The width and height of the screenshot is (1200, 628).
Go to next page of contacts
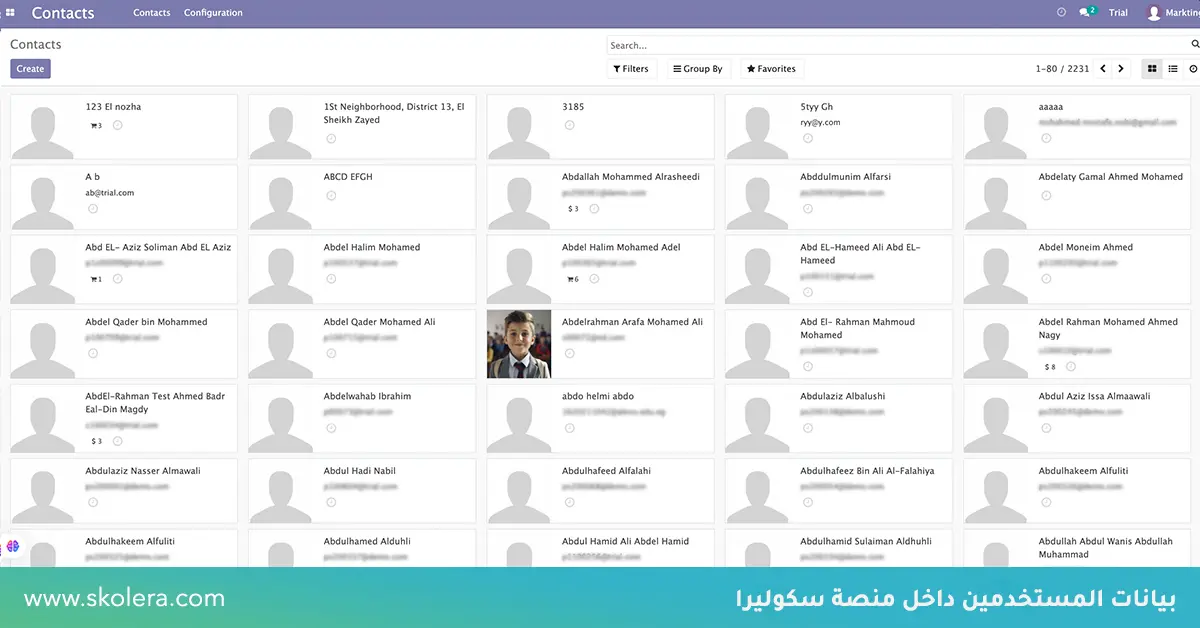(1121, 69)
